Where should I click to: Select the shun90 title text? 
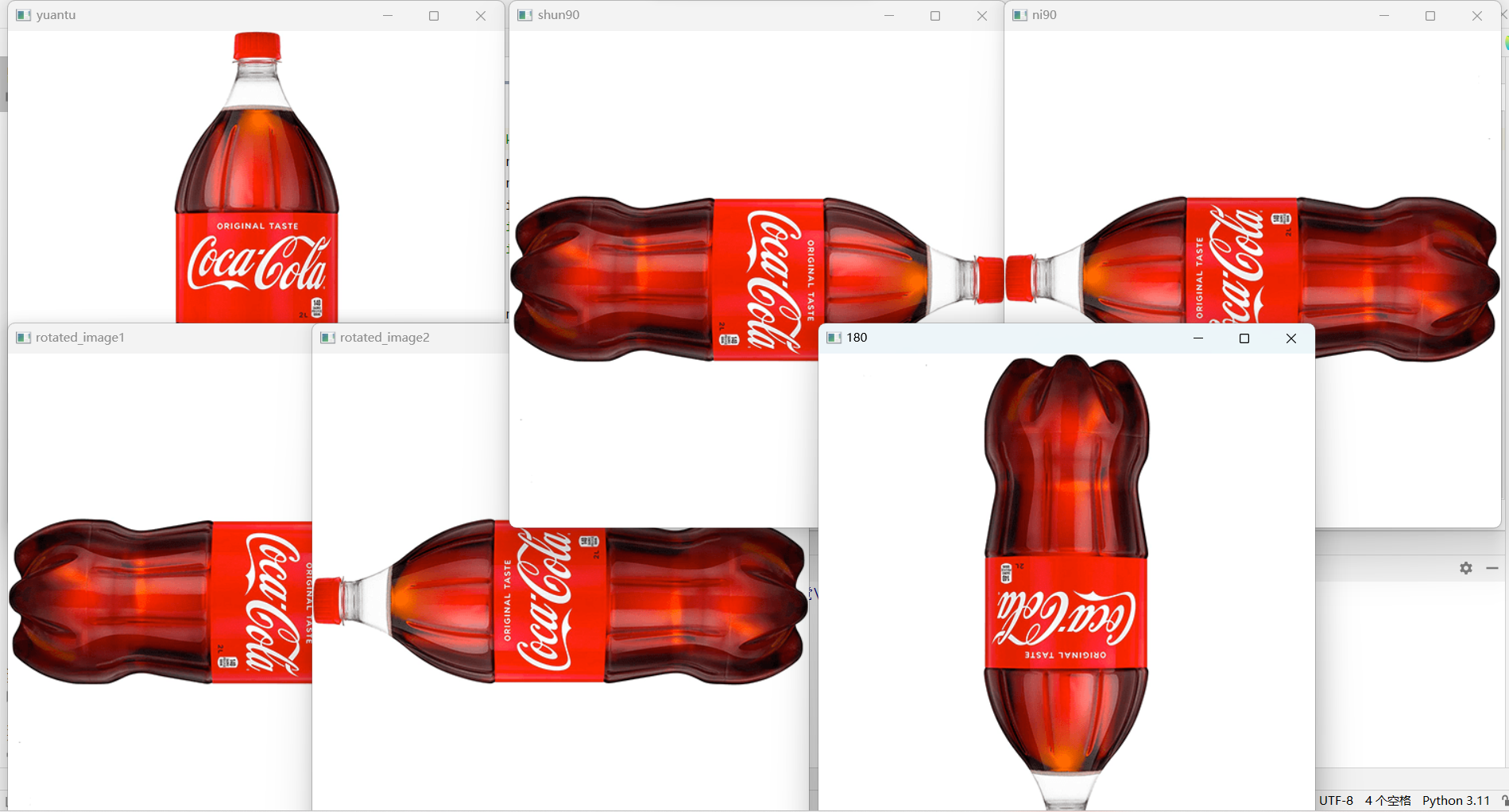coord(559,15)
